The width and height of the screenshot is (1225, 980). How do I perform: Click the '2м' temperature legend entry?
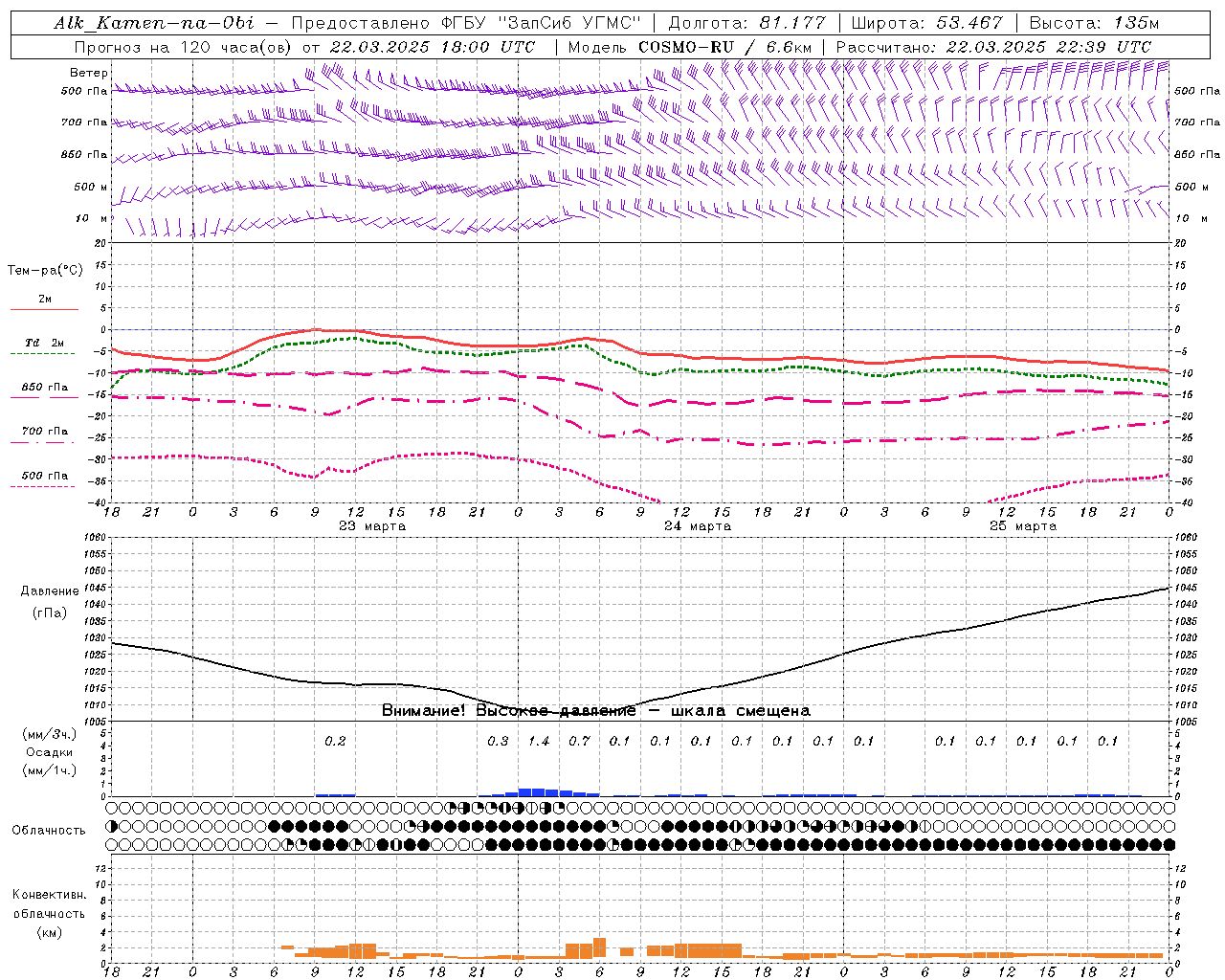tap(45, 300)
